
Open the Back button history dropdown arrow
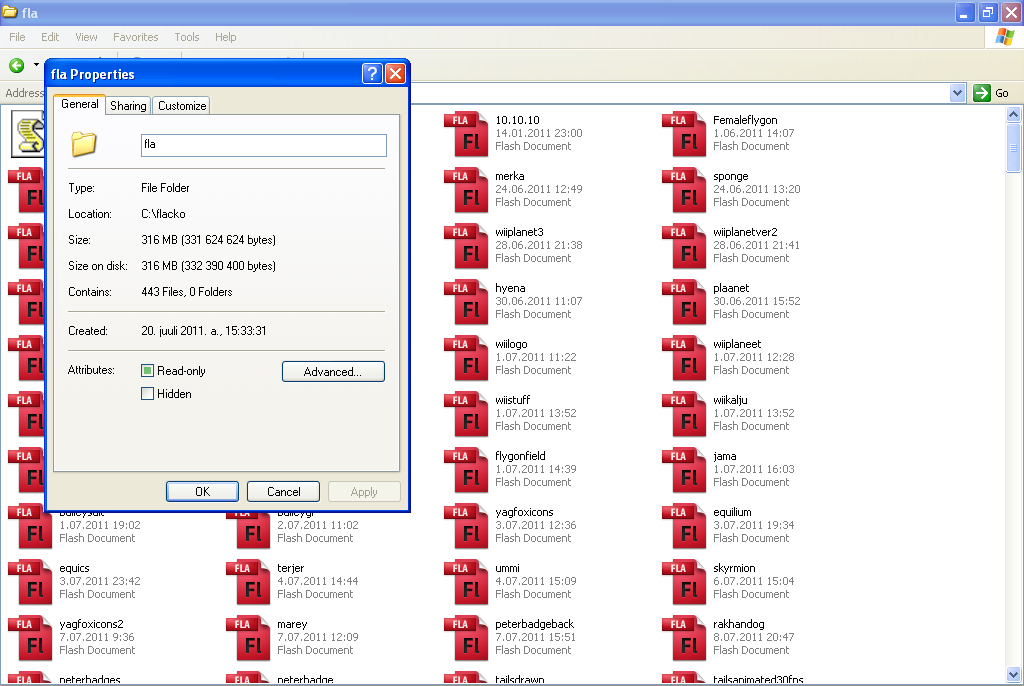pos(36,65)
